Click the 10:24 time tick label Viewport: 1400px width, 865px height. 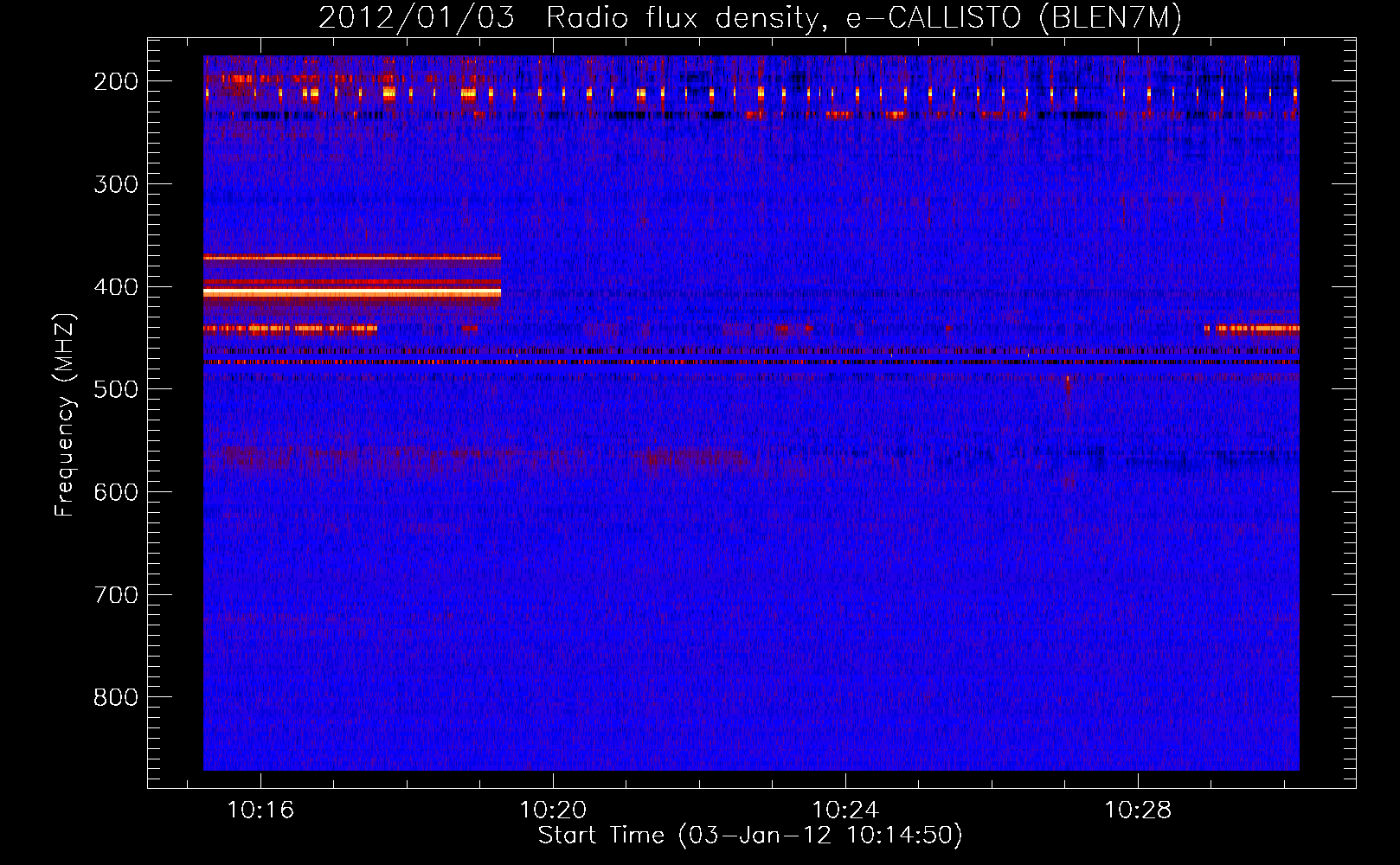(x=845, y=811)
